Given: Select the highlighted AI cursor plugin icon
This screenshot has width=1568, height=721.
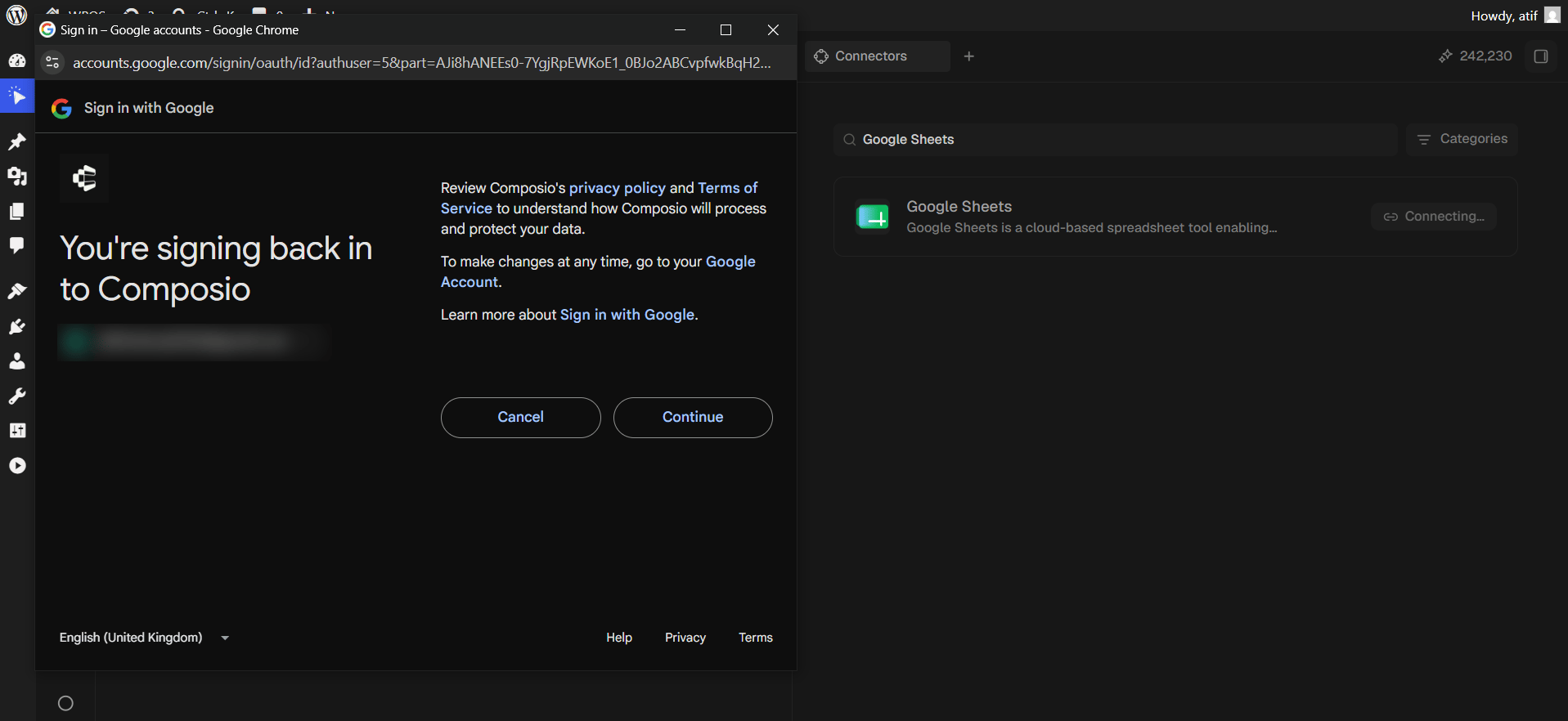Looking at the screenshot, I should tap(17, 96).
